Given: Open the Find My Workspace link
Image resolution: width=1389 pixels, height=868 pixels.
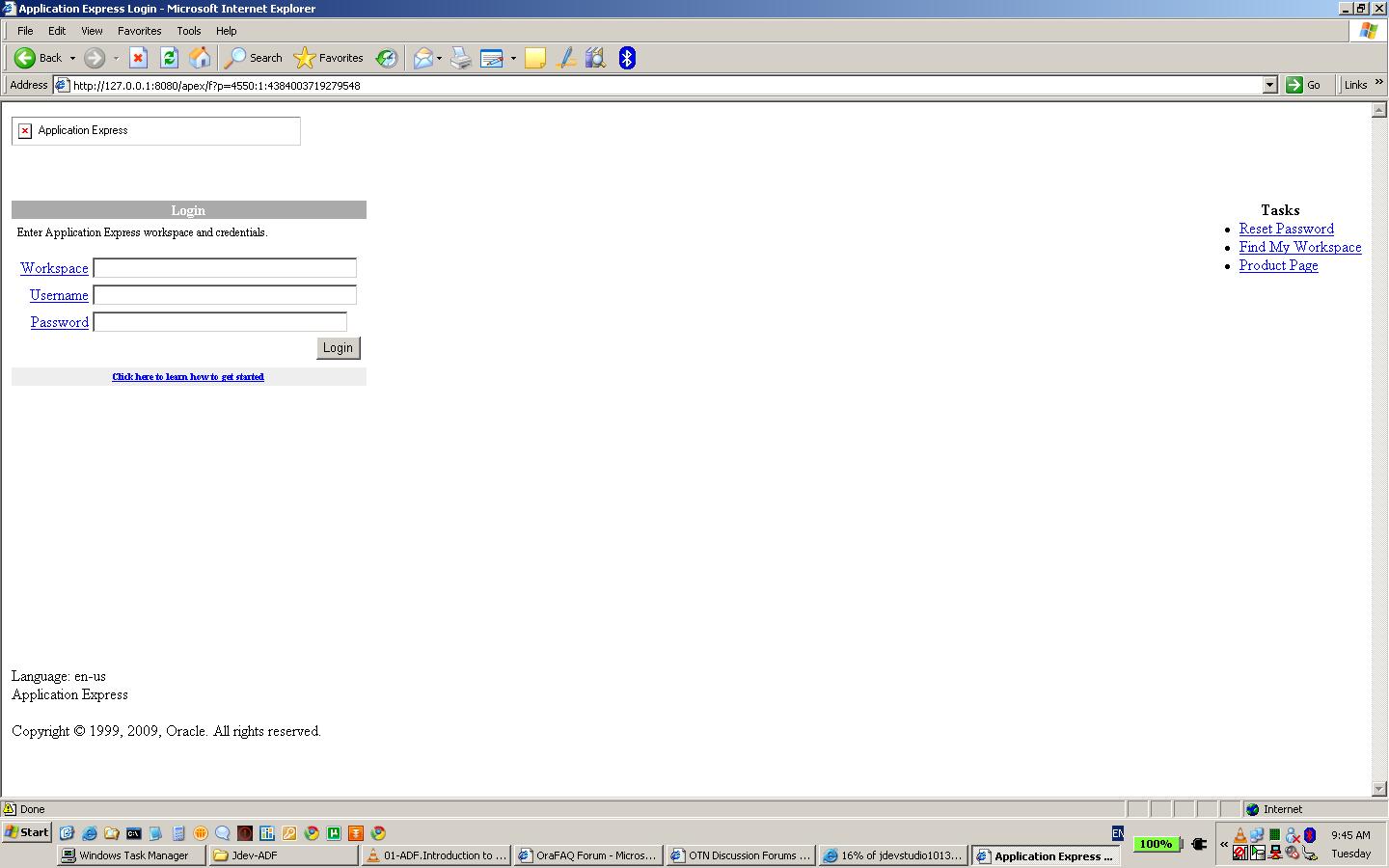Looking at the screenshot, I should (1300, 247).
